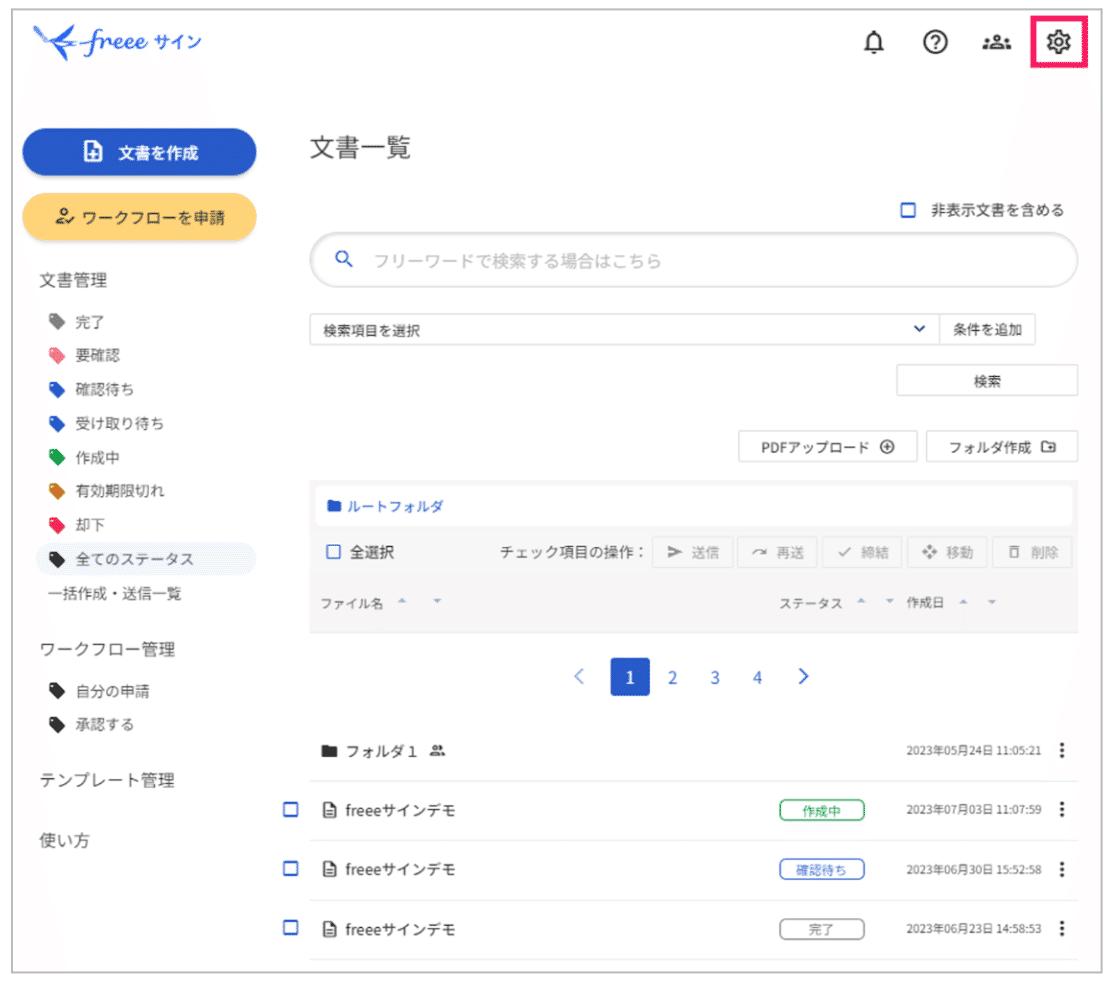
Task: Click the 検索 button
Action: pyautogui.click(x=987, y=381)
